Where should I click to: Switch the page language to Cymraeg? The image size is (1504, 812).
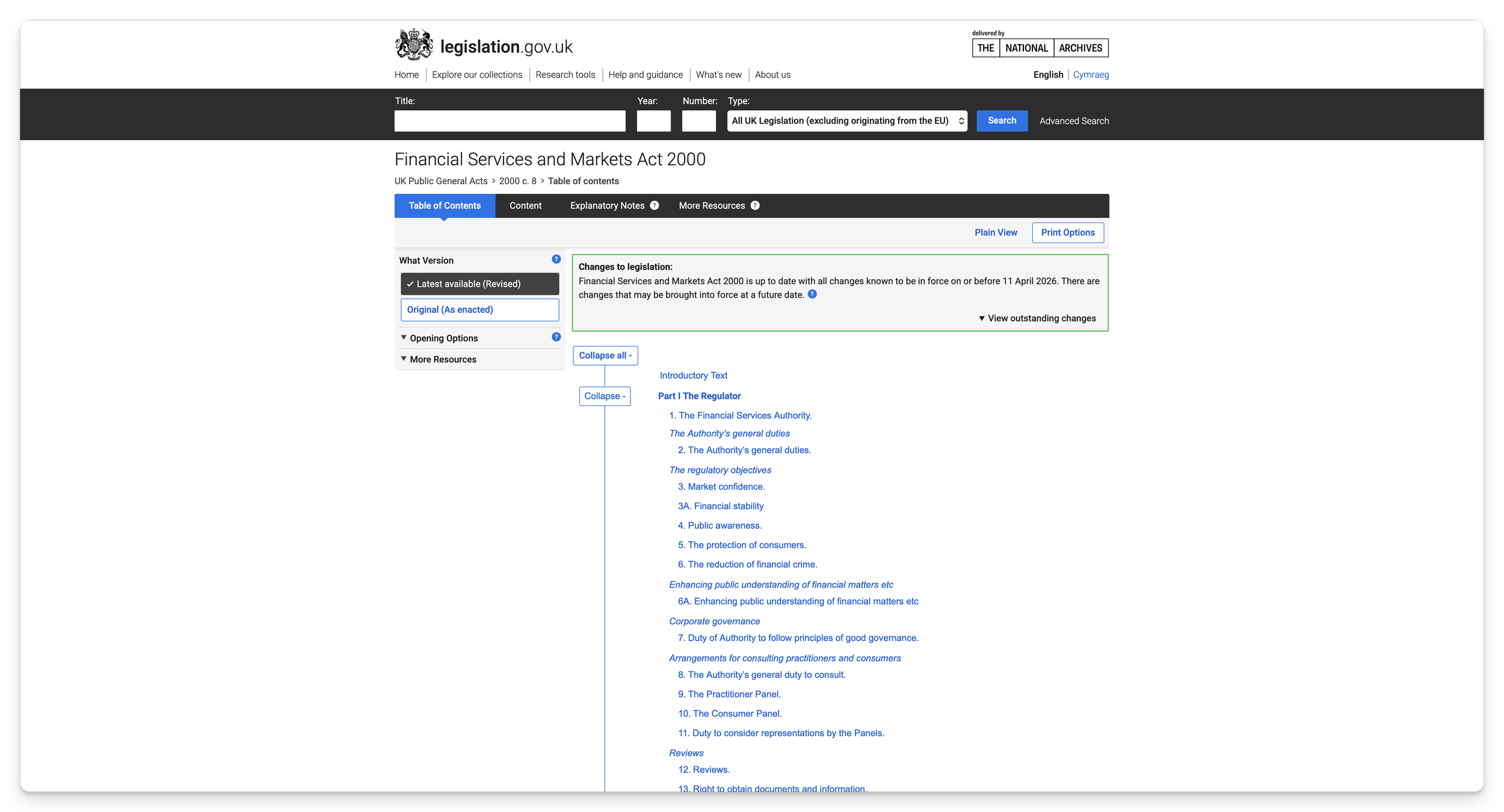pyautogui.click(x=1090, y=74)
